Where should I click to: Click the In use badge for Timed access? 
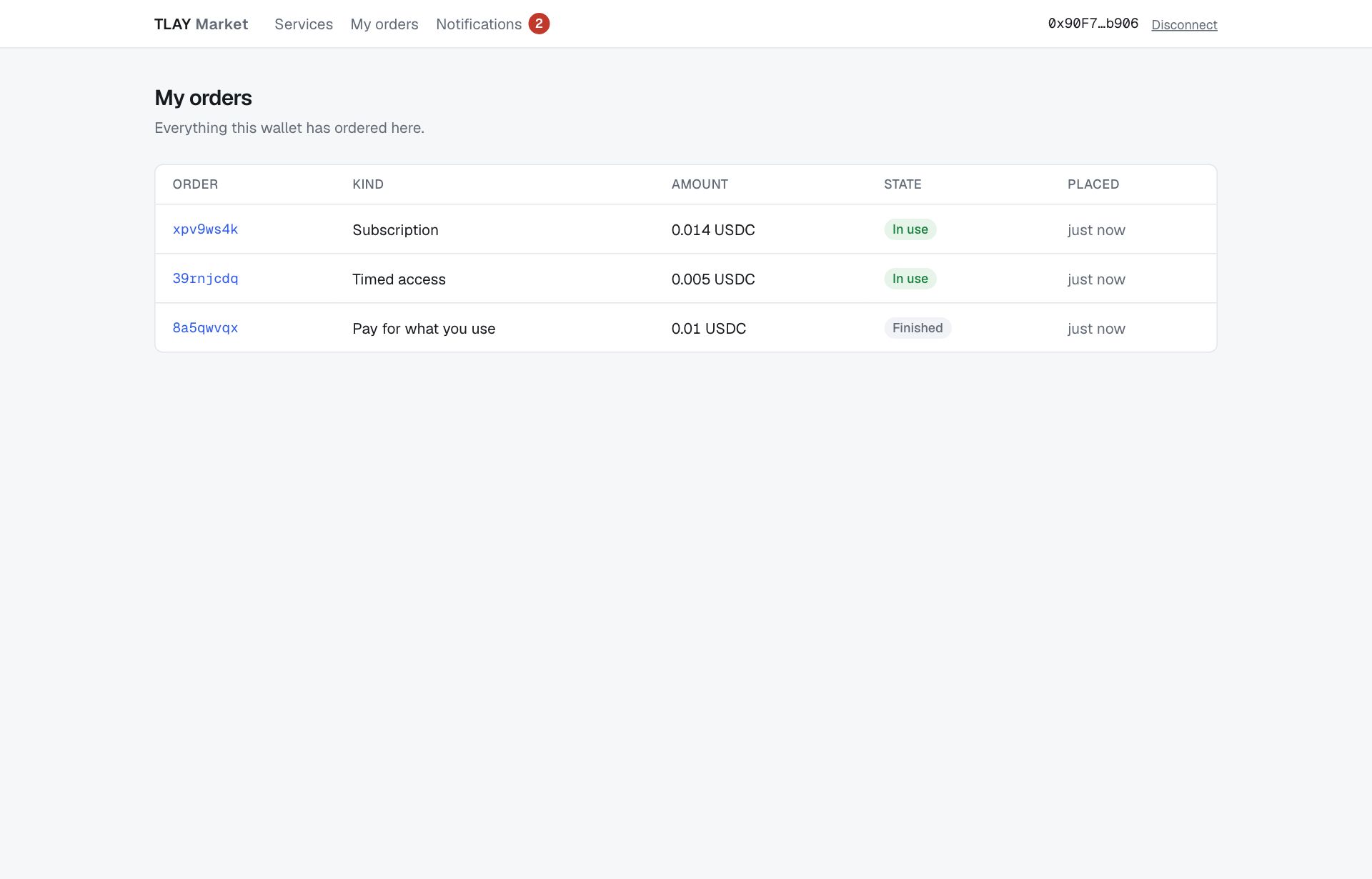tap(910, 279)
